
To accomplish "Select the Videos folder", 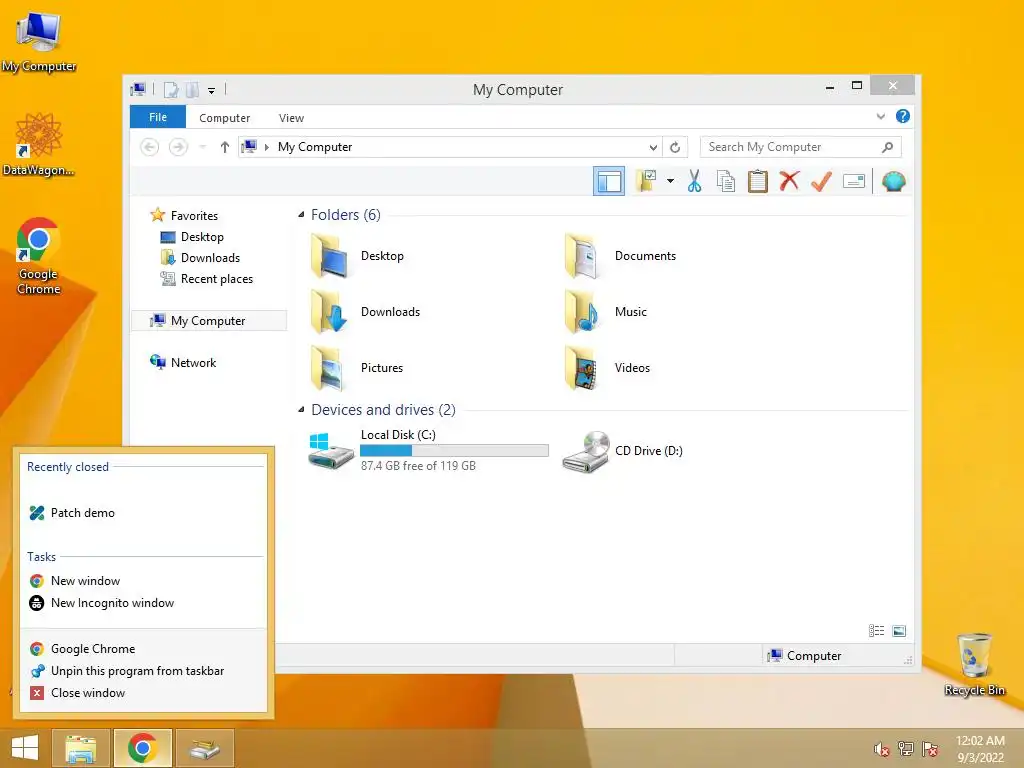I will pyautogui.click(x=607, y=368).
